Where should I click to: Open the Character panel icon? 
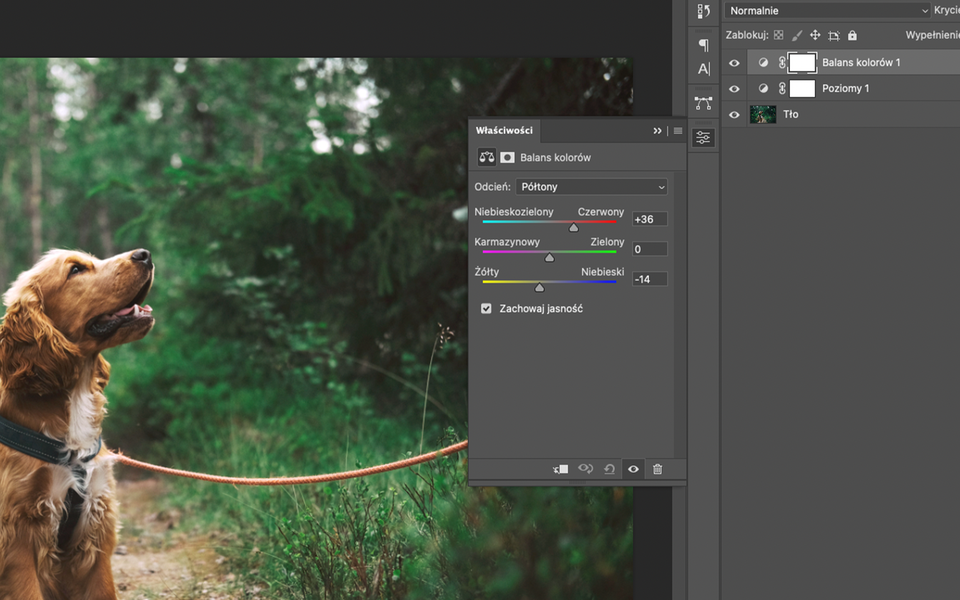point(704,69)
